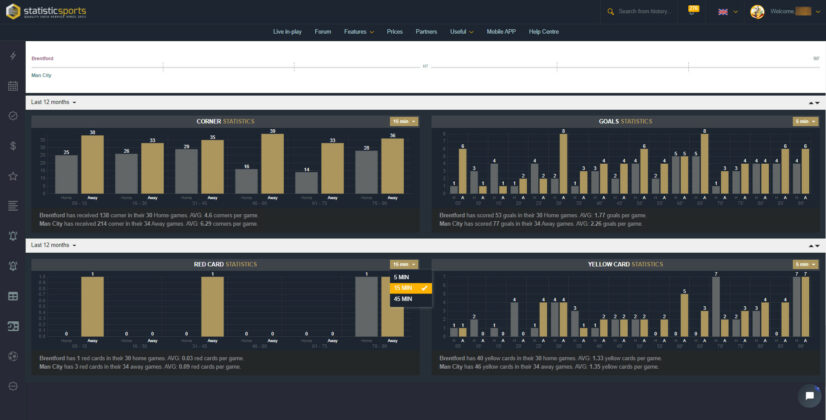
Task: Click the lightning bolt sidebar icon
Action: [x=12, y=56]
